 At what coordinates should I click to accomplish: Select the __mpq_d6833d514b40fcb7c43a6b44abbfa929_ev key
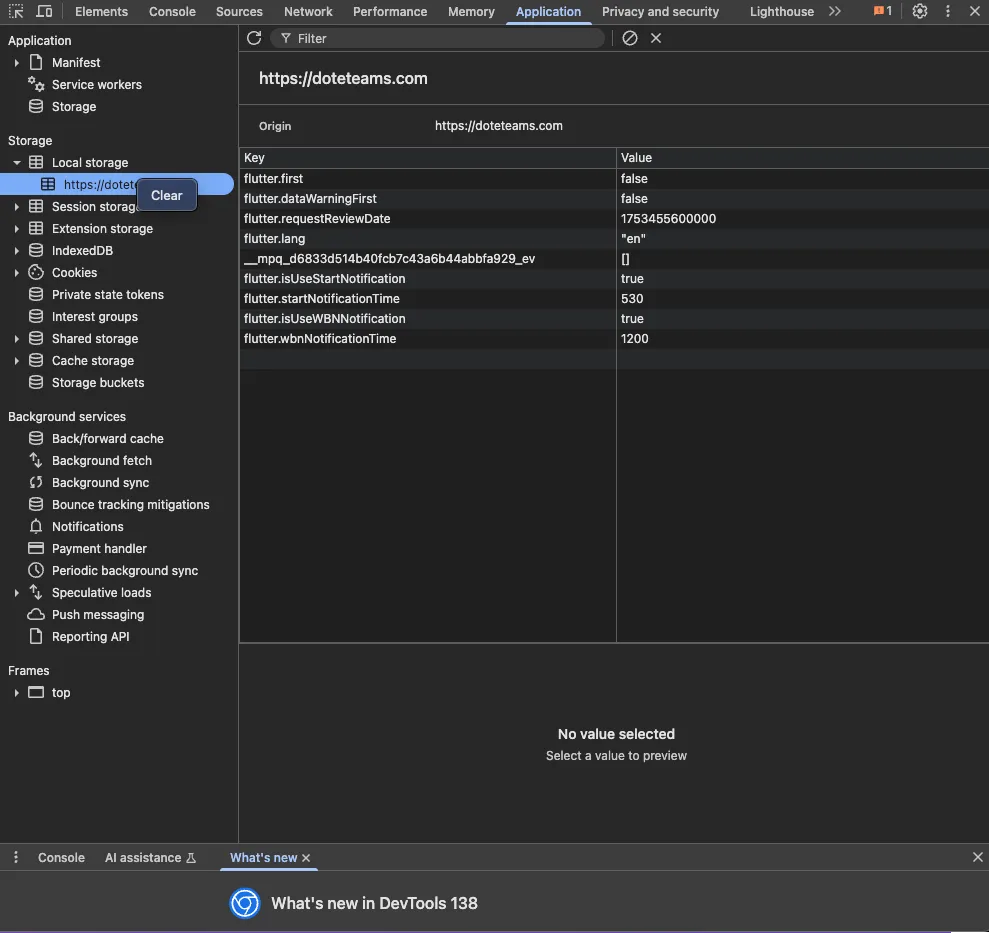click(389, 259)
